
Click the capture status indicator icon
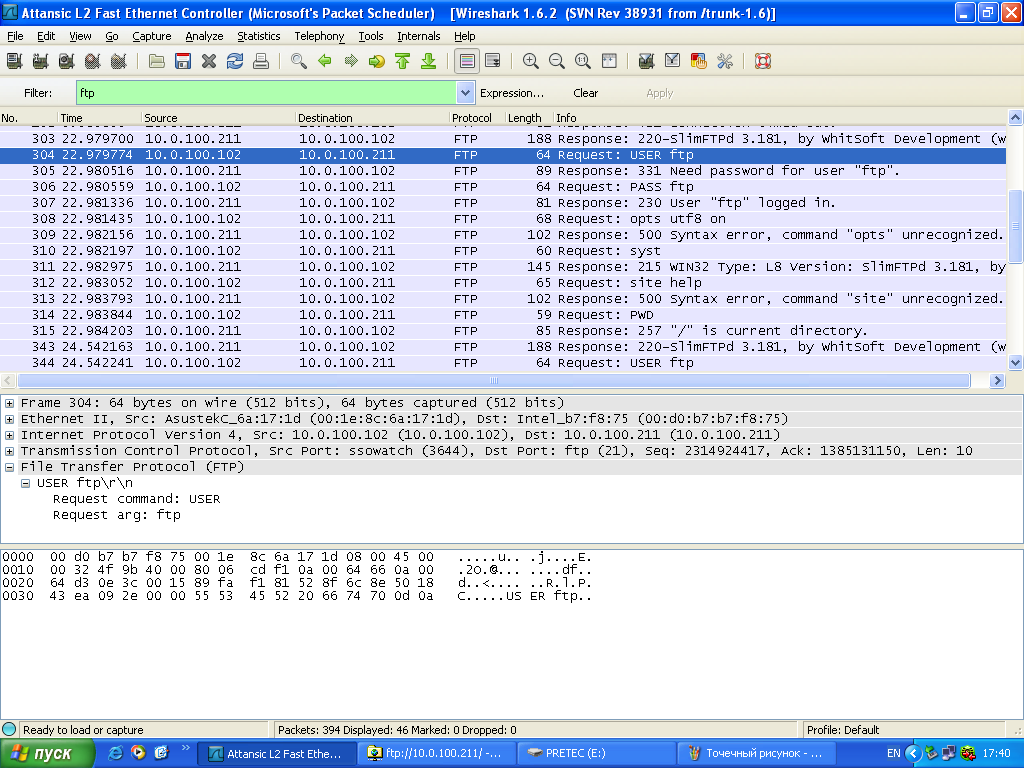coord(8,729)
